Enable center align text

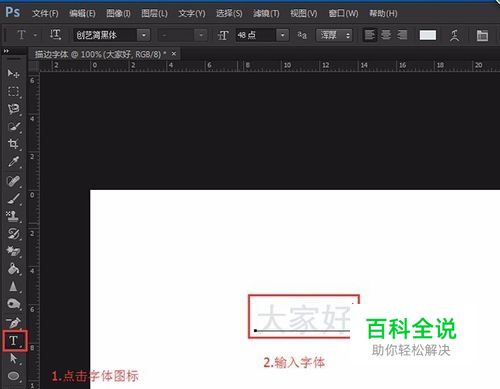pos(386,35)
